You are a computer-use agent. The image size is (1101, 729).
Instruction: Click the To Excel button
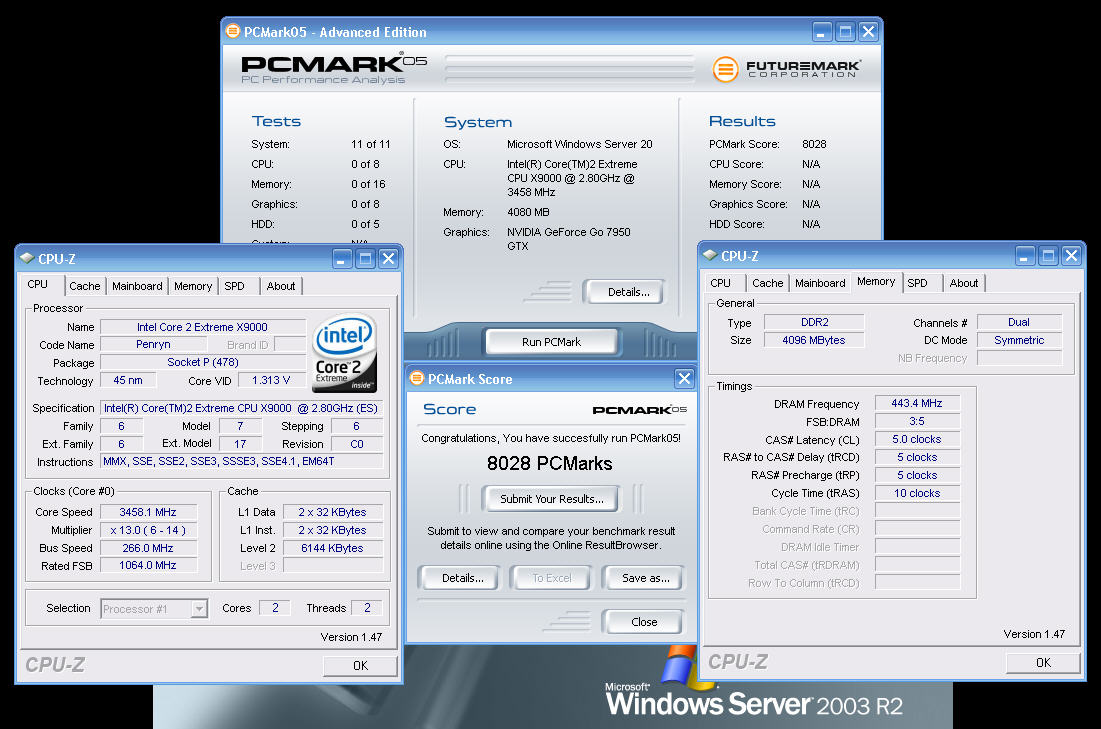pos(552,578)
